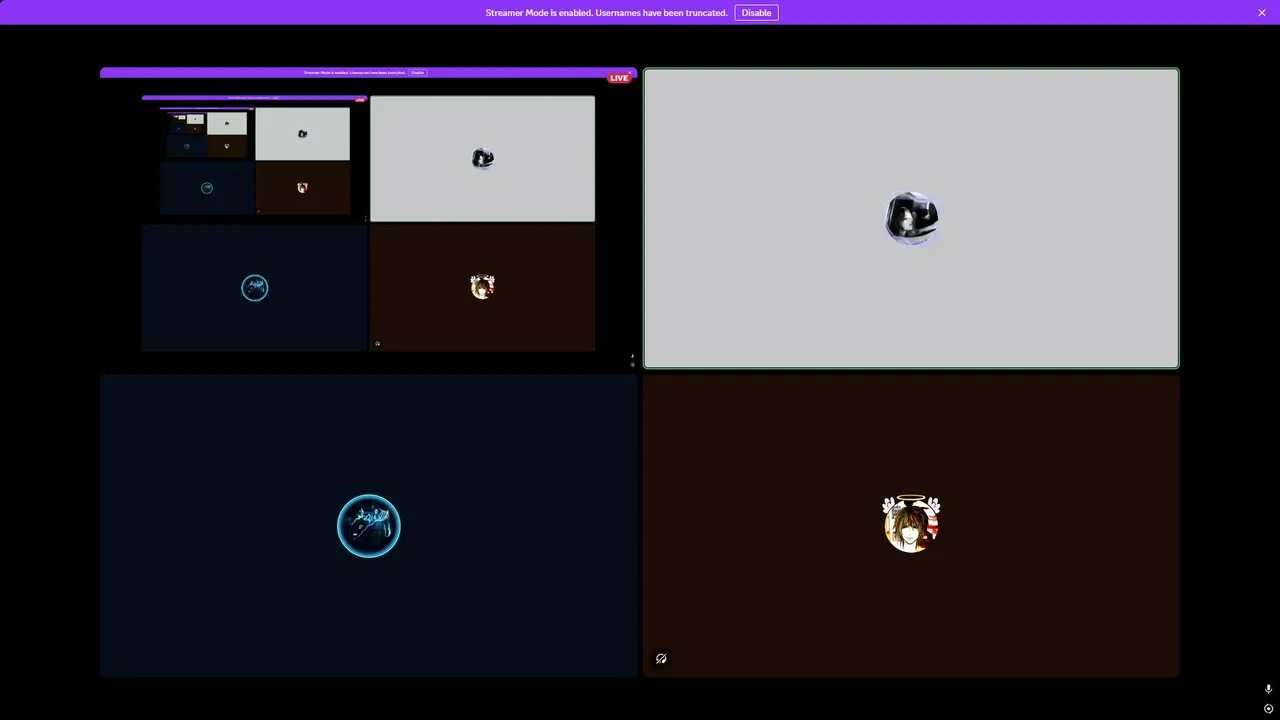This screenshot has width=1280, height=720.
Task: Toggle the microphone icon in the corner
Action: click(1268, 689)
